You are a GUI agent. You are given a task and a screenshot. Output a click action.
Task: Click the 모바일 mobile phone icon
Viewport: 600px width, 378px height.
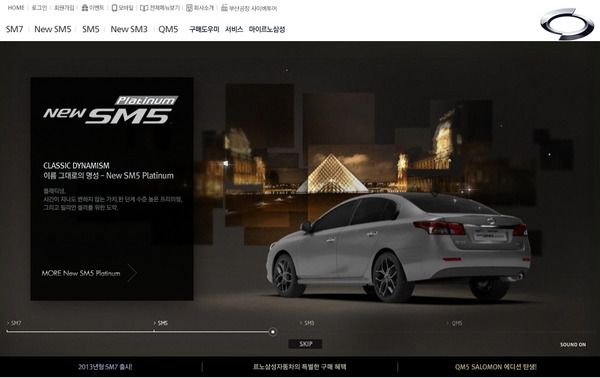click(x=114, y=8)
